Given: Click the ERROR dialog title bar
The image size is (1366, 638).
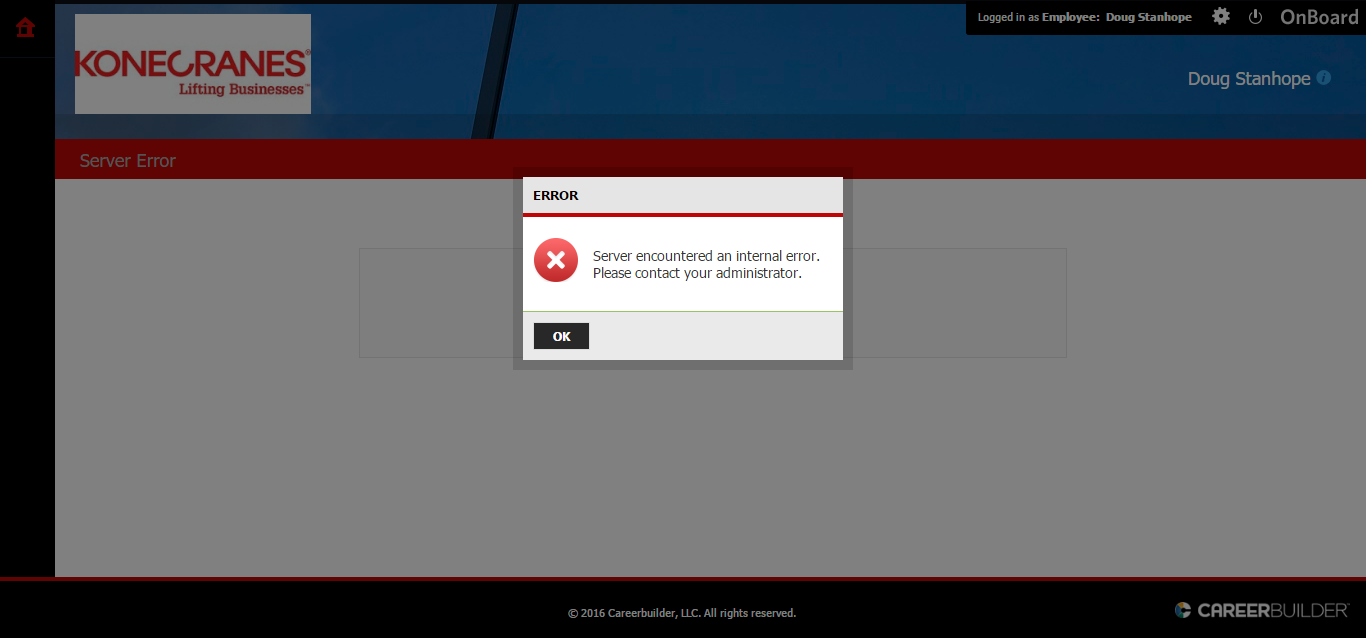Looking at the screenshot, I should pos(682,195).
